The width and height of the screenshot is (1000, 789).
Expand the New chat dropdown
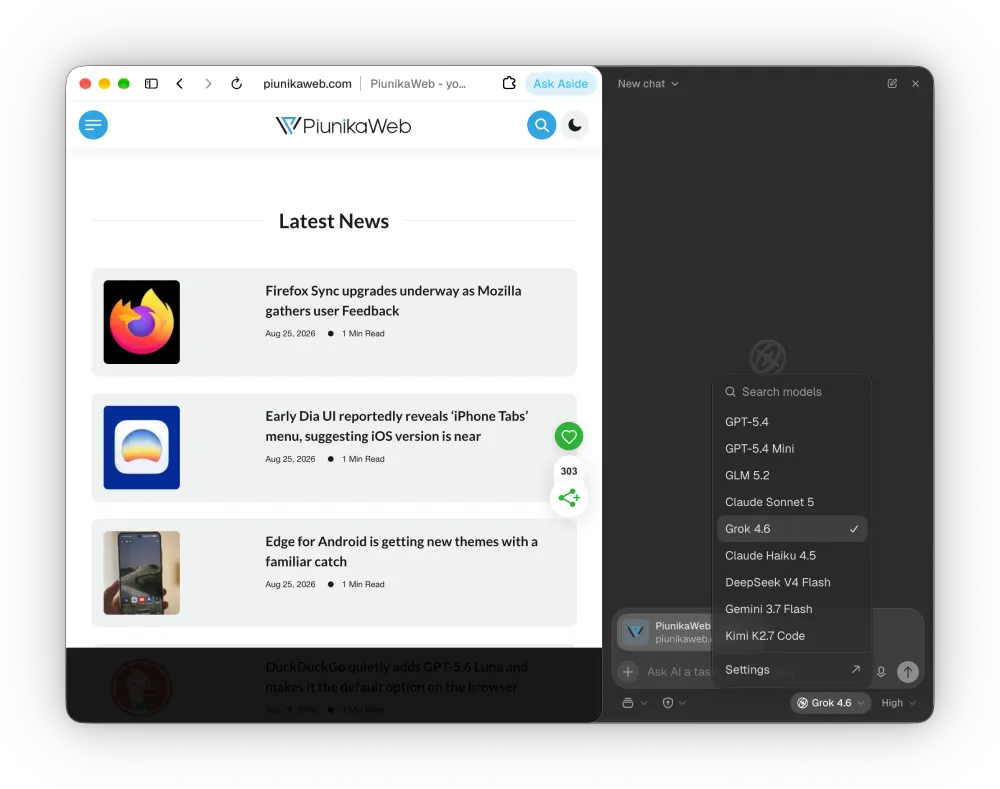tap(647, 84)
